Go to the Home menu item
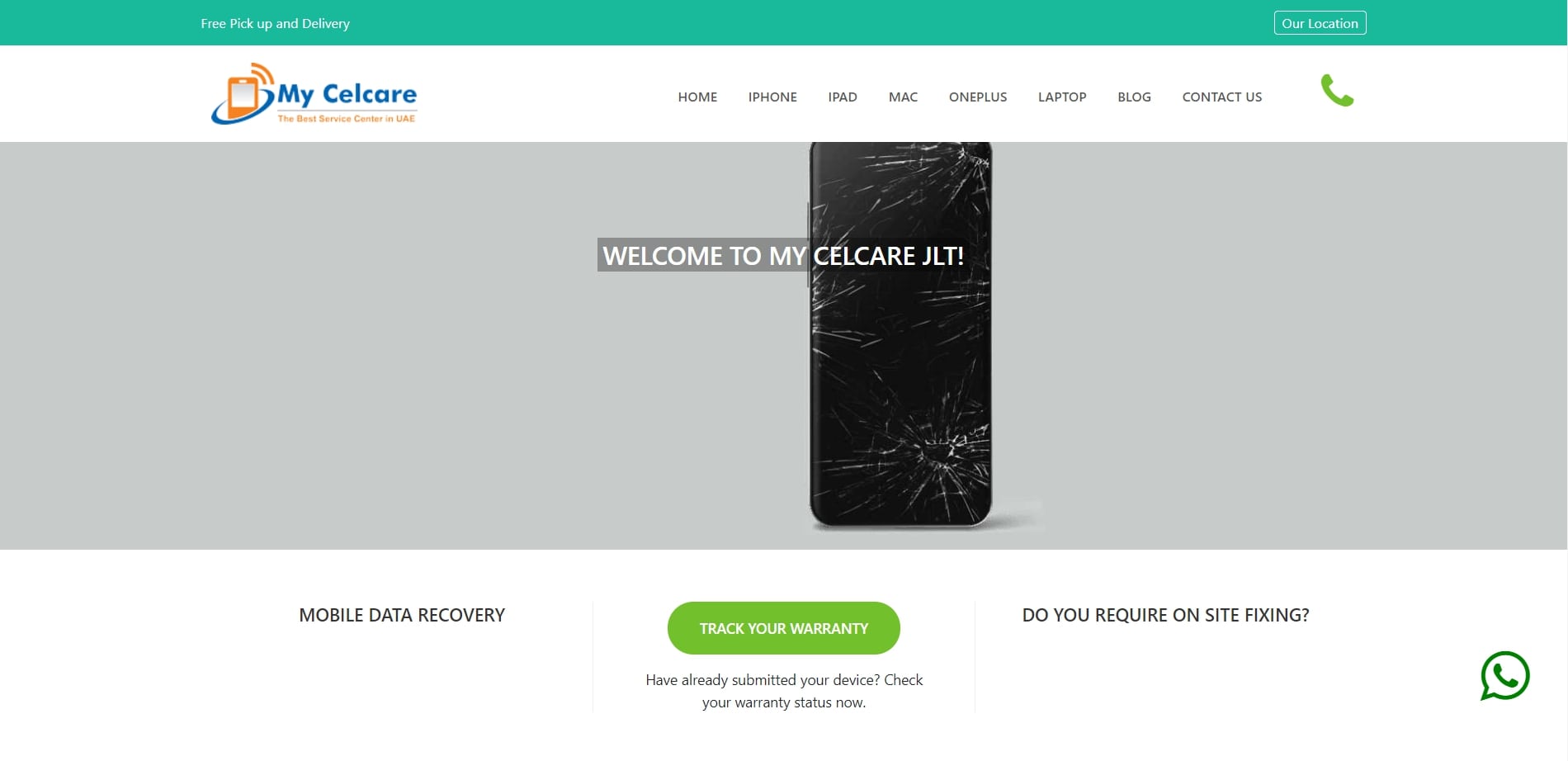The image size is (1568, 761). 697,97
